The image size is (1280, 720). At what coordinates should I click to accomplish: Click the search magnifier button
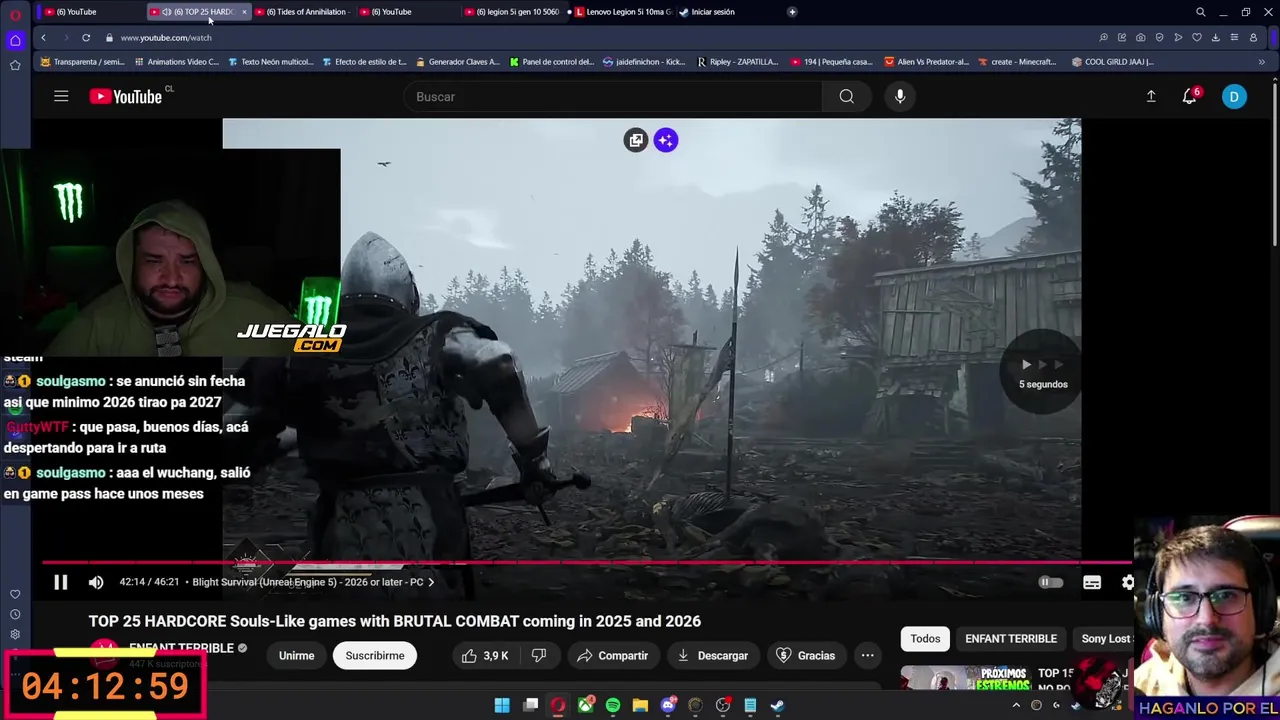(847, 96)
